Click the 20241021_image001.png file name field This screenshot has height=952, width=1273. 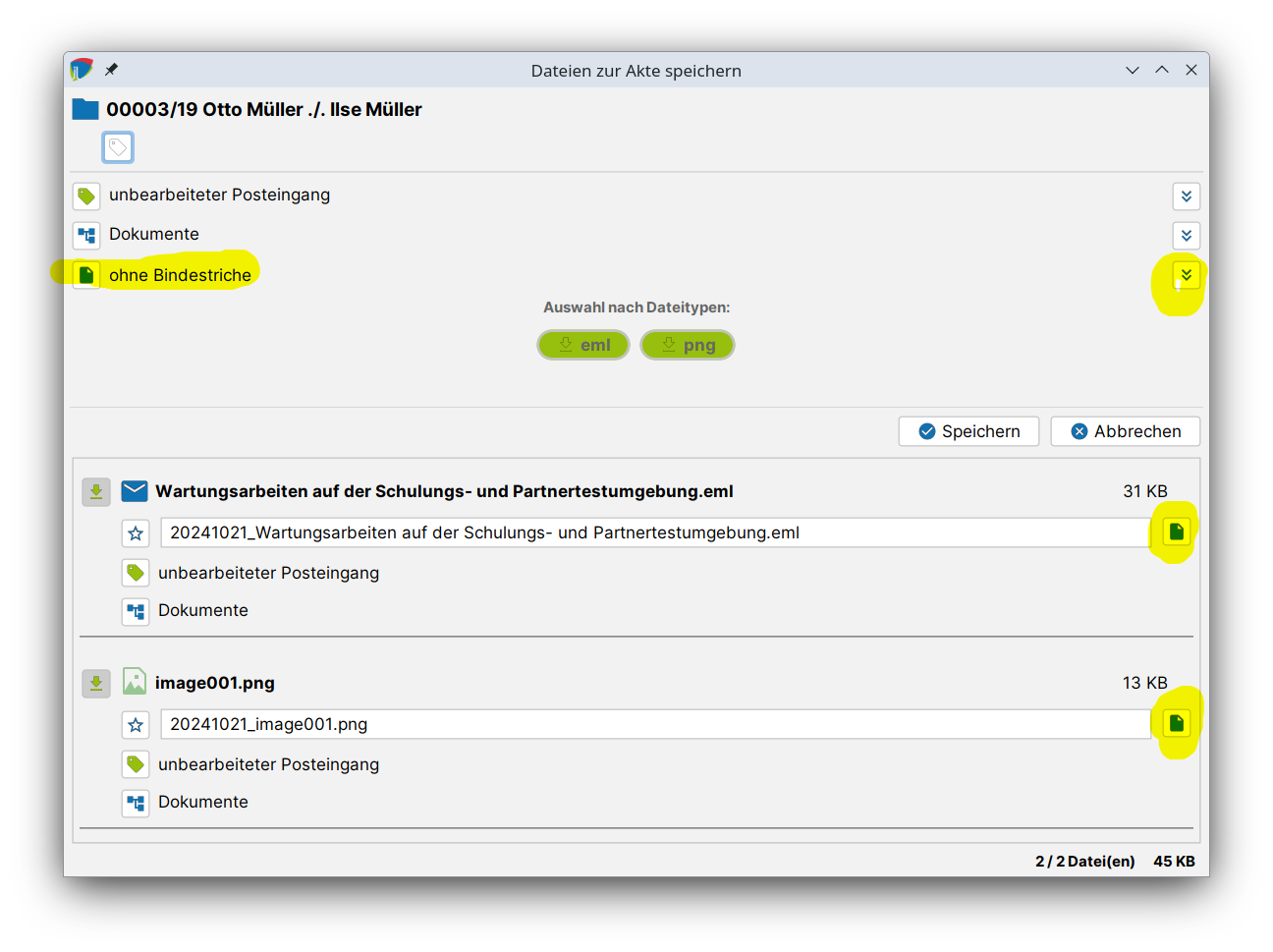654,724
